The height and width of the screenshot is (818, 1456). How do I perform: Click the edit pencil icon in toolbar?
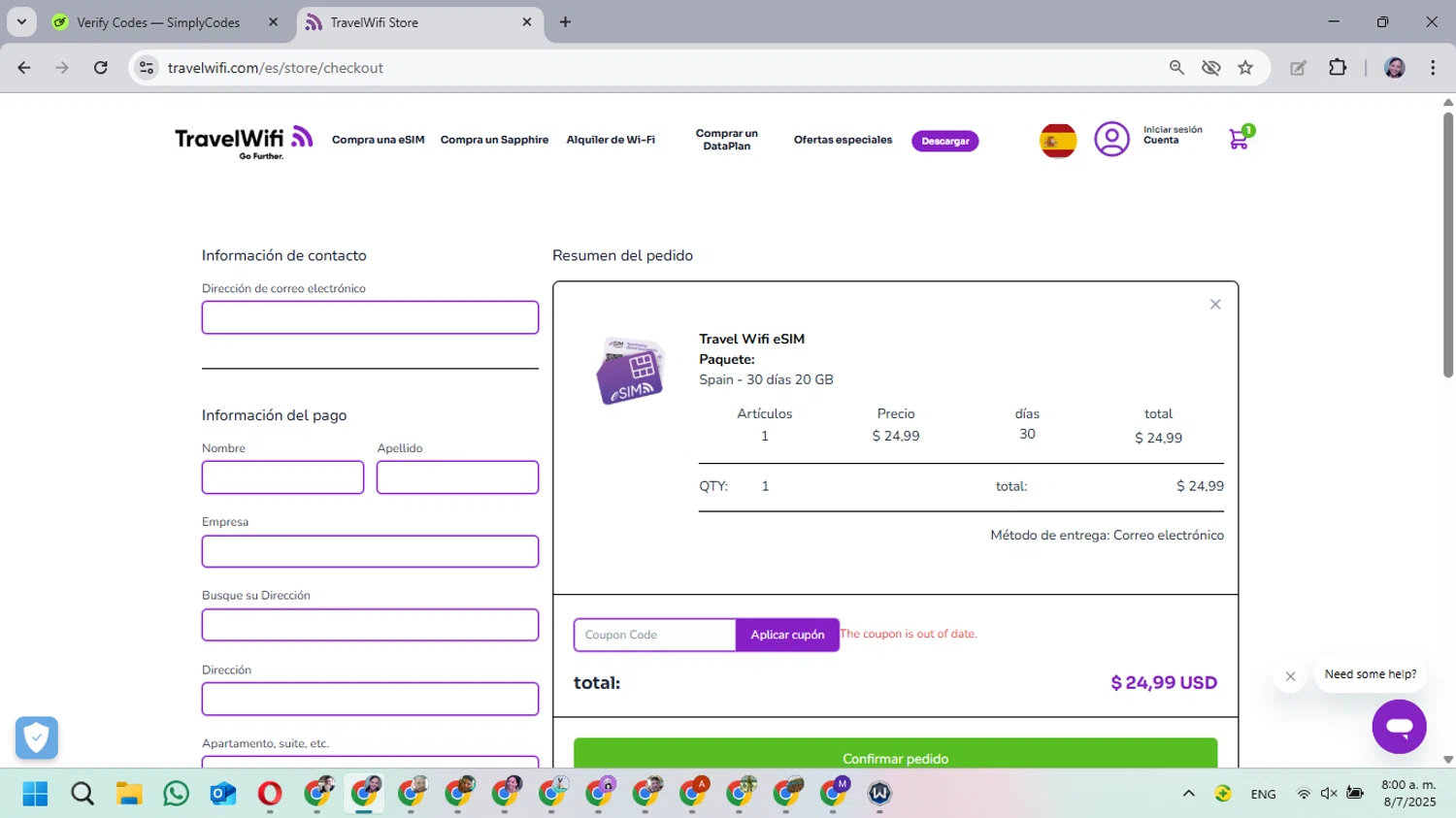tap(1298, 68)
